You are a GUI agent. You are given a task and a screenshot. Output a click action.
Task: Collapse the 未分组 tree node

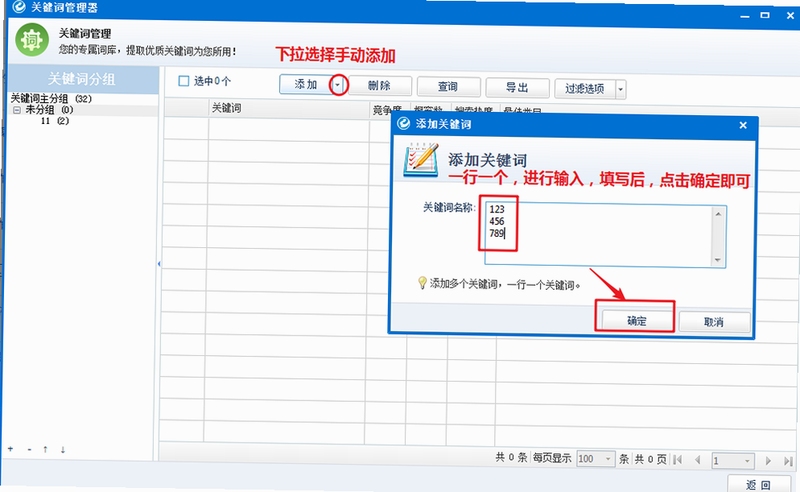pos(17,110)
